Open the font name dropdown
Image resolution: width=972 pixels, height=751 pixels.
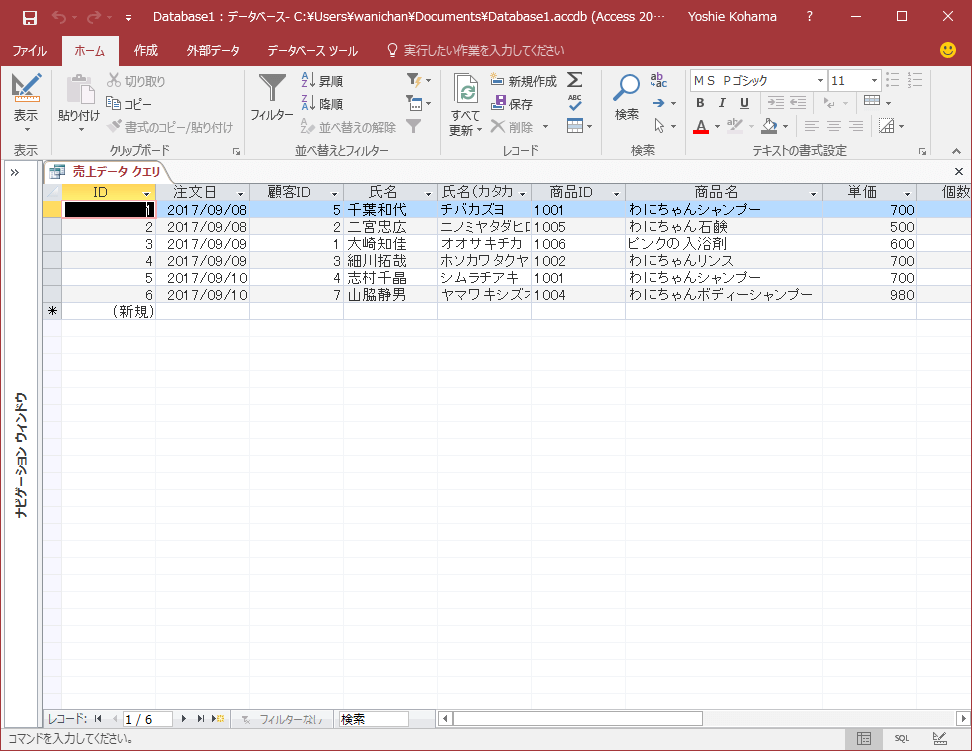click(820, 81)
